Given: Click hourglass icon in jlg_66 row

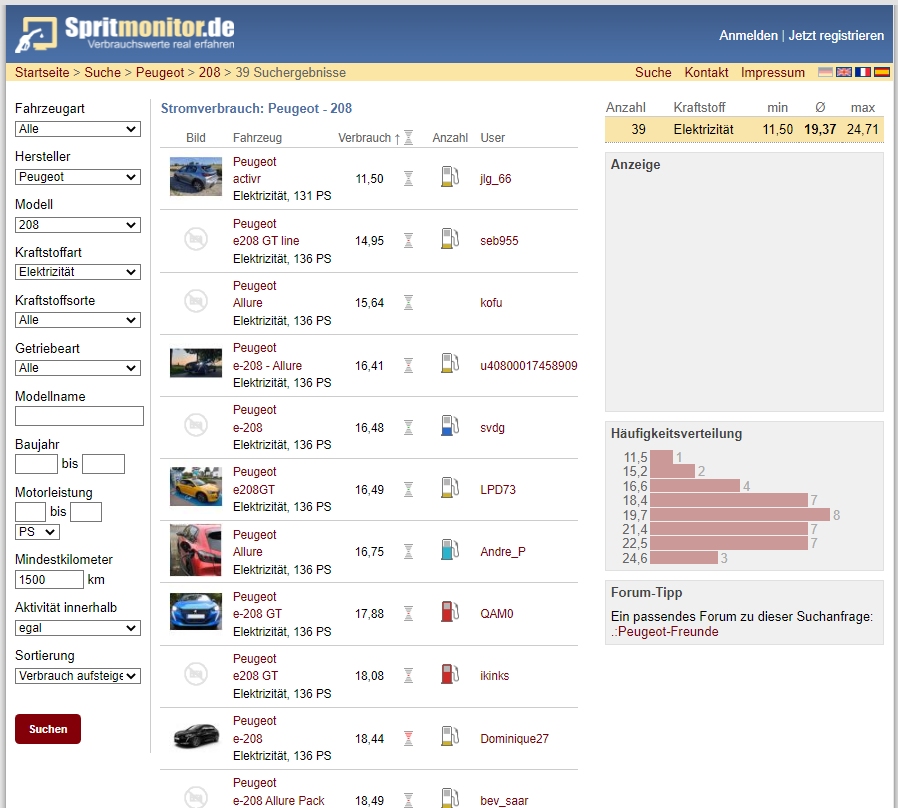Looking at the screenshot, I should (x=408, y=179).
